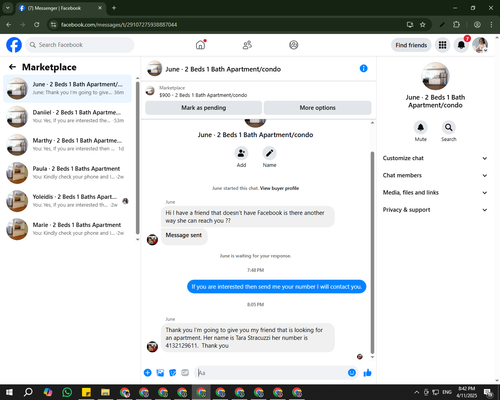Open Paula's conversation

coord(67,173)
